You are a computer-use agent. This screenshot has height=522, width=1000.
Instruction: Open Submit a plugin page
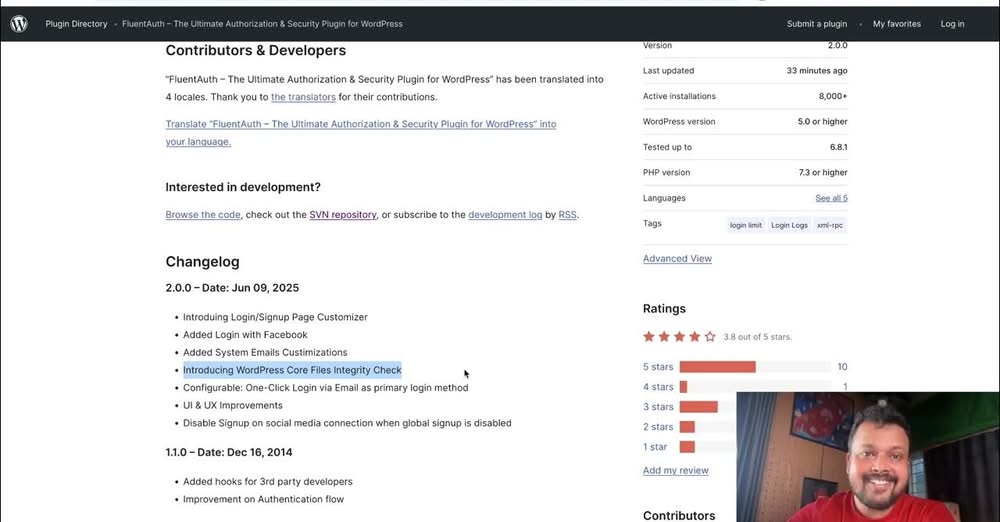coord(816,24)
